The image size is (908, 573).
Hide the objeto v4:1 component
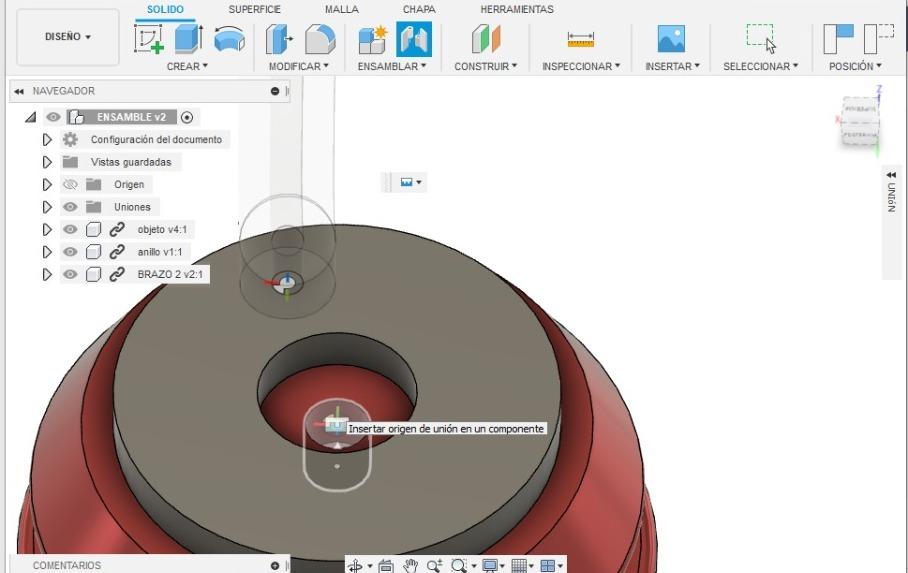(x=70, y=229)
